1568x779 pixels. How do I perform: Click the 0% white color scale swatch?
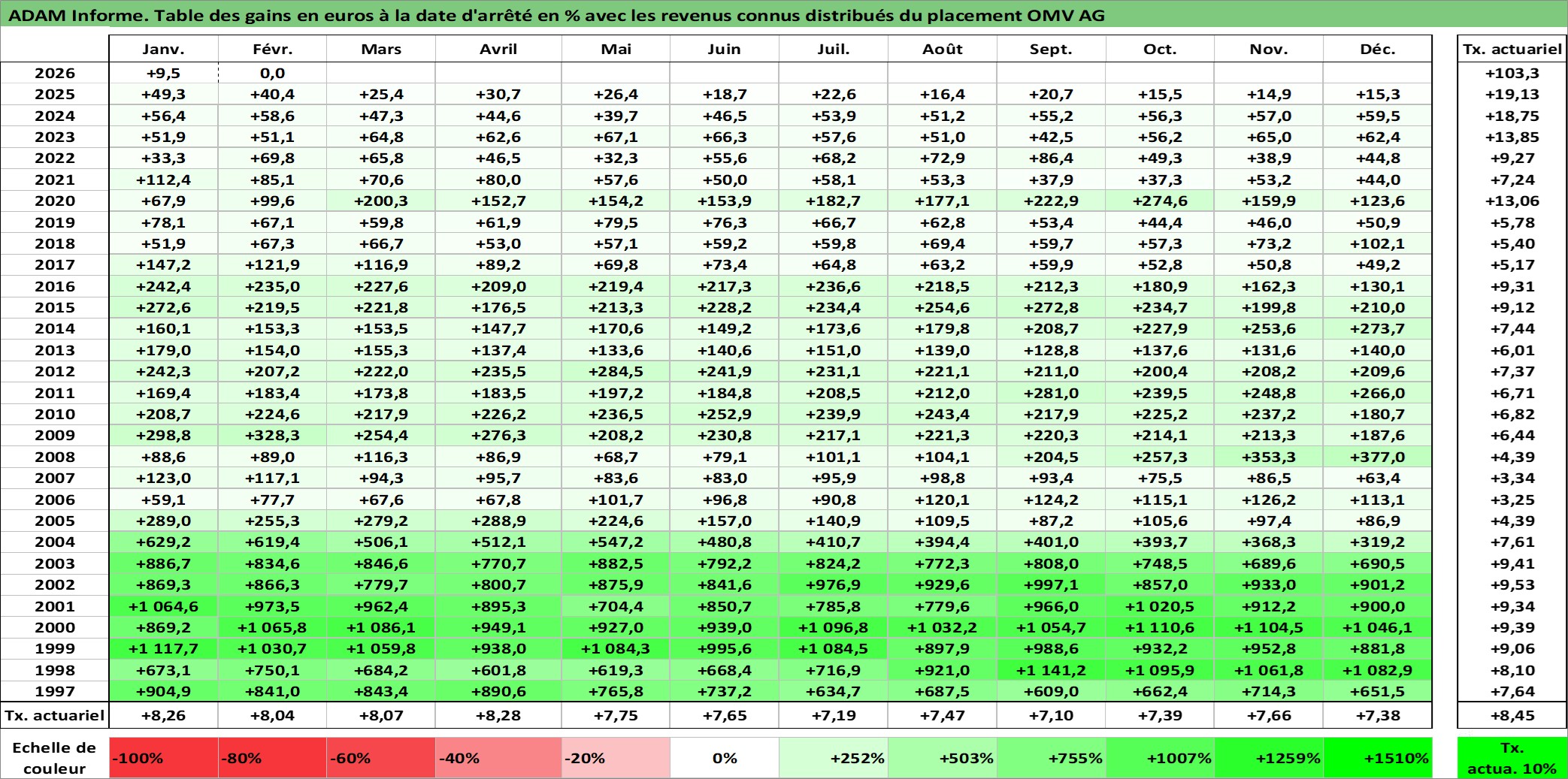coord(725,758)
